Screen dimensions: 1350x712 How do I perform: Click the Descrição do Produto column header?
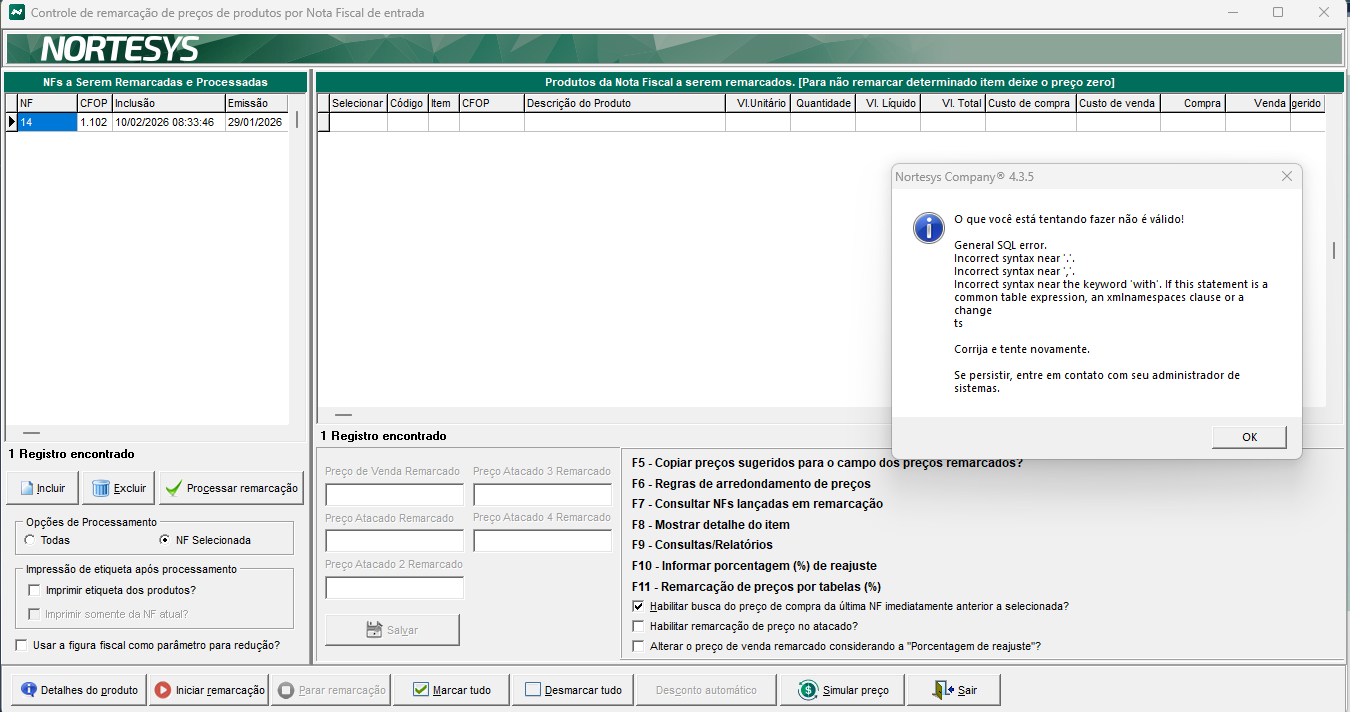(624, 103)
